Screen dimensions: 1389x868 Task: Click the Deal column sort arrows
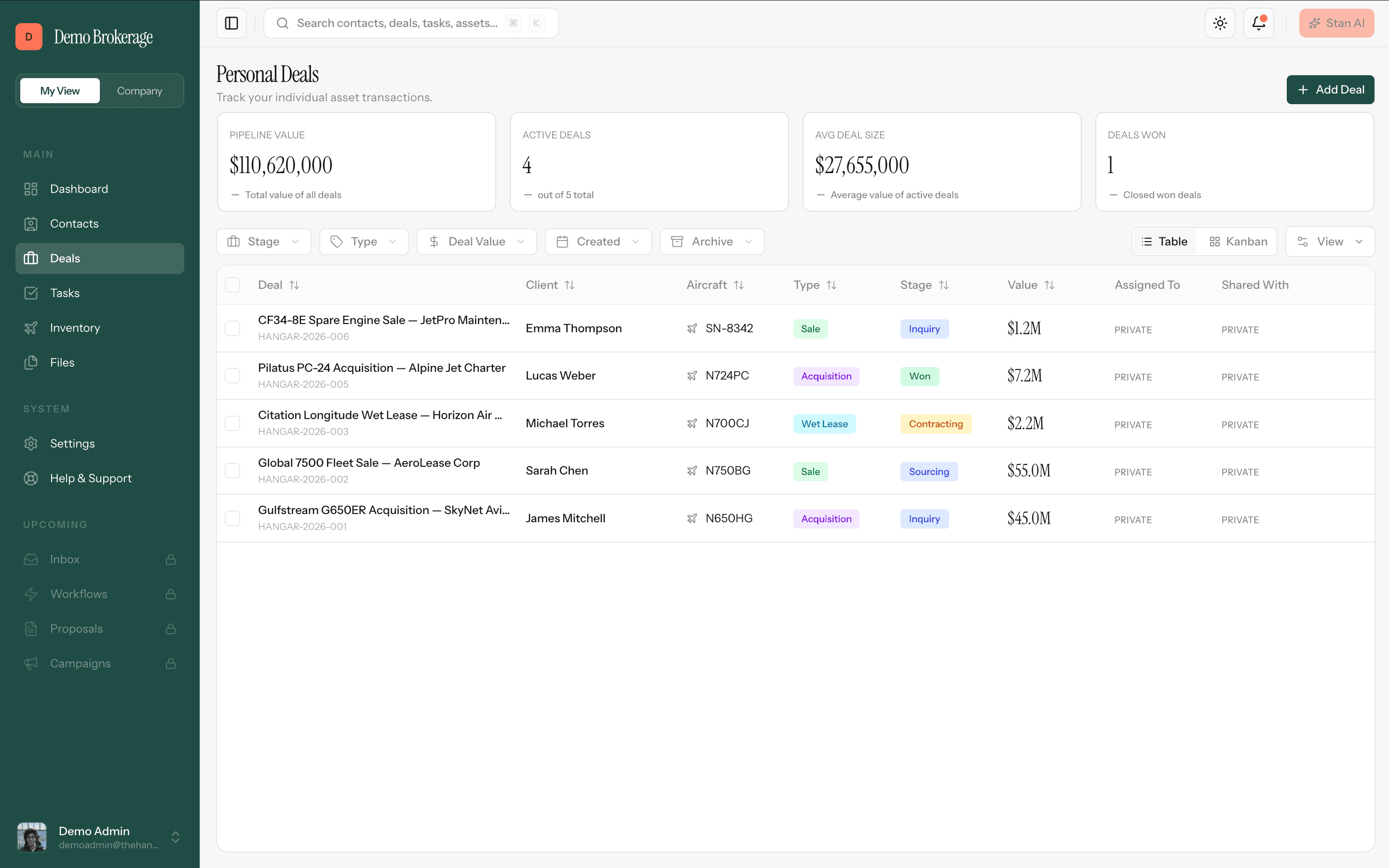295,285
